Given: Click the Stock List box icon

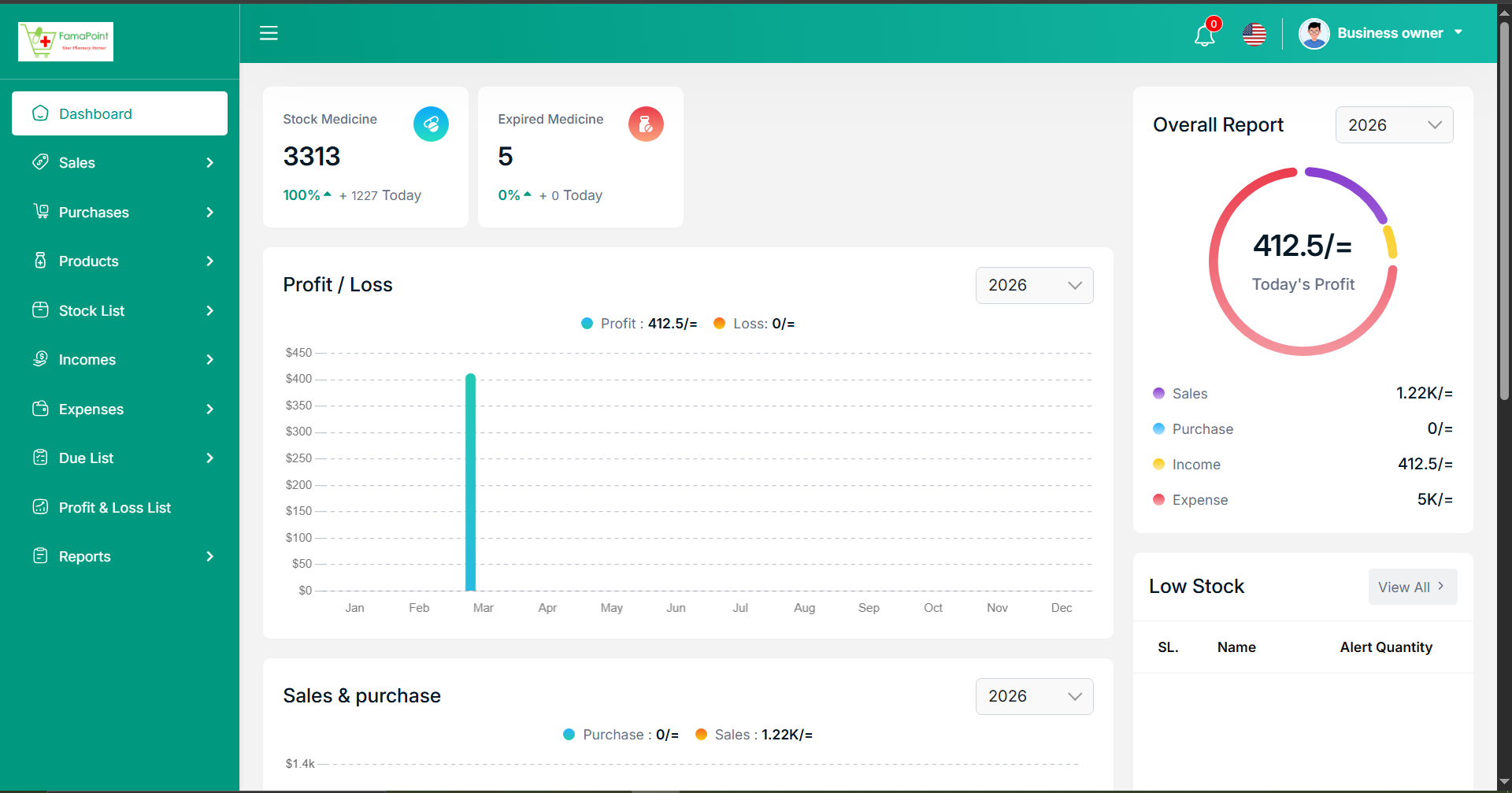Looking at the screenshot, I should (x=40, y=310).
